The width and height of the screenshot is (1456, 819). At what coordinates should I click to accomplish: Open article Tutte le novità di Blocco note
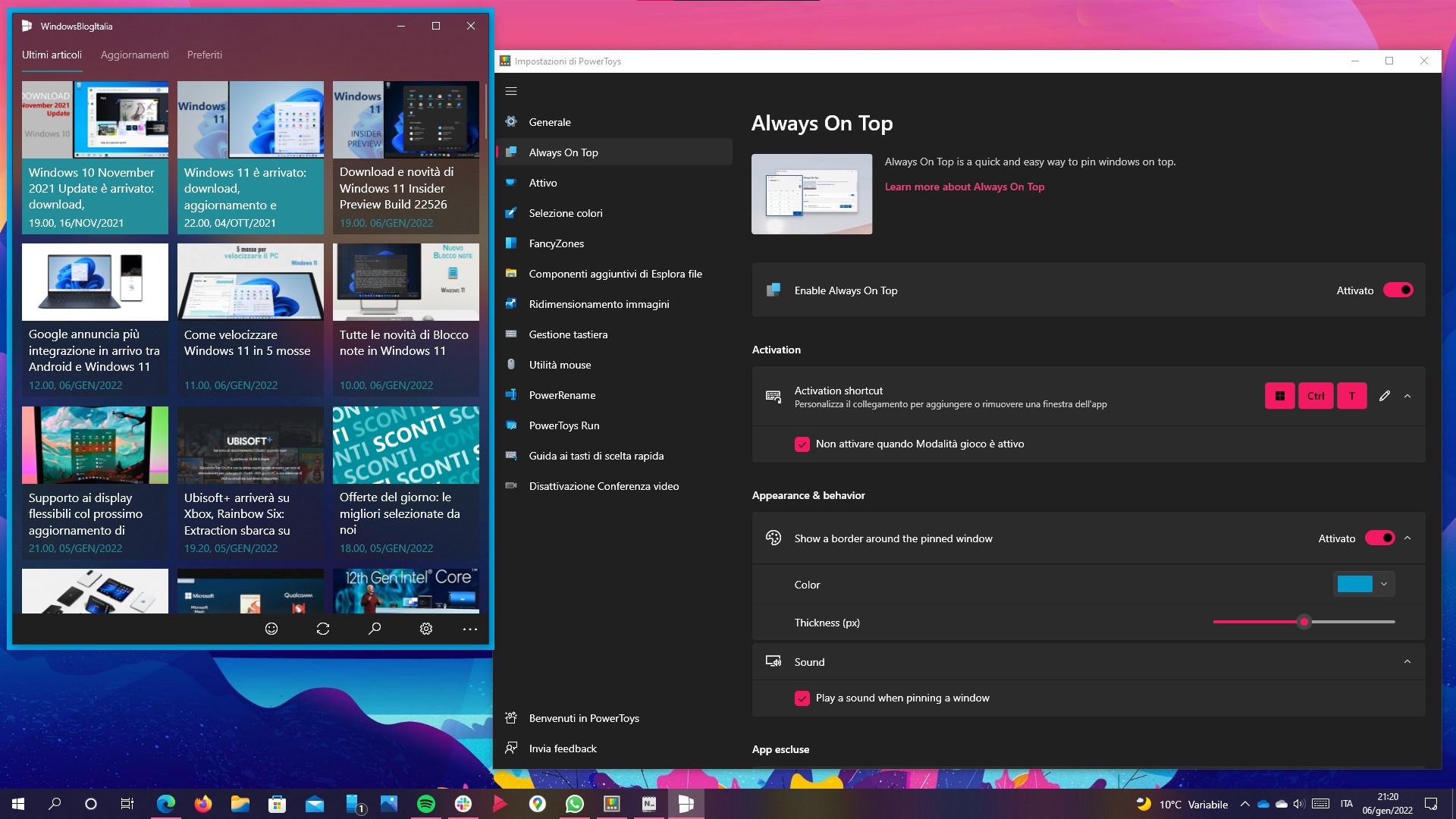(406, 320)
